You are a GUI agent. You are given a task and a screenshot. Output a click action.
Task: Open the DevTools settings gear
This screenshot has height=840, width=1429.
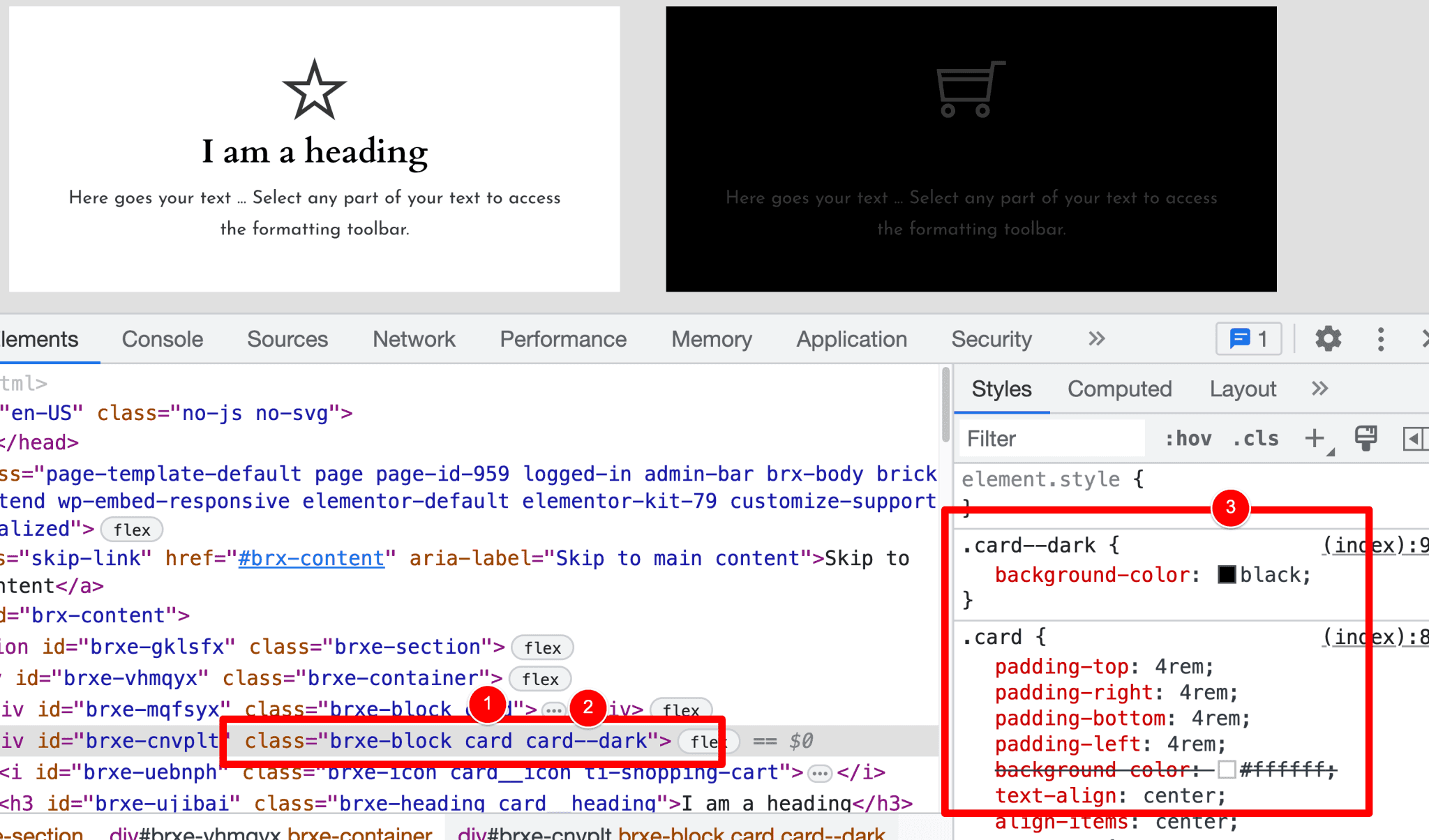[1328, 339]
